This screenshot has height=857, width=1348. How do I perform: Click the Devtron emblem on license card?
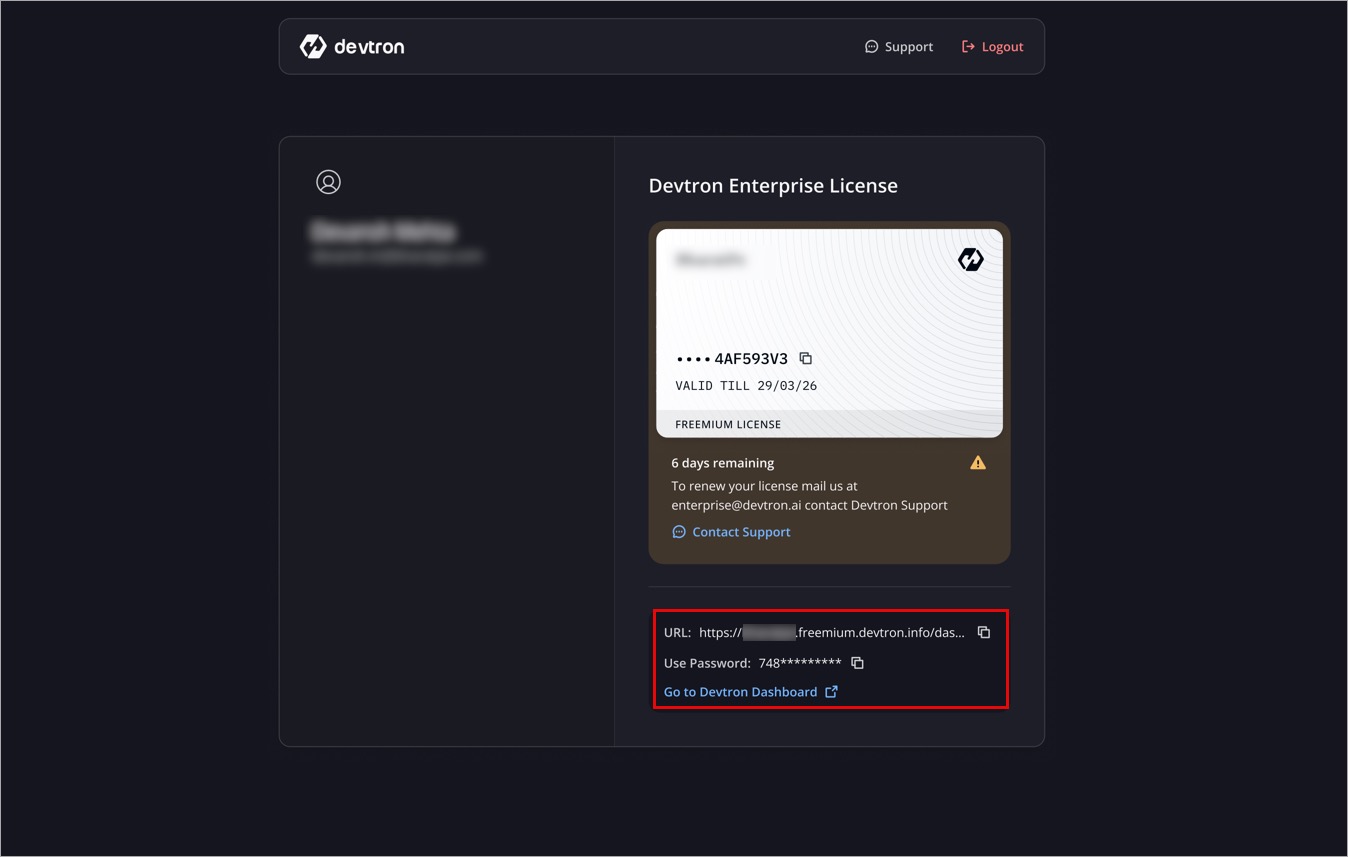tap(970, 260)
